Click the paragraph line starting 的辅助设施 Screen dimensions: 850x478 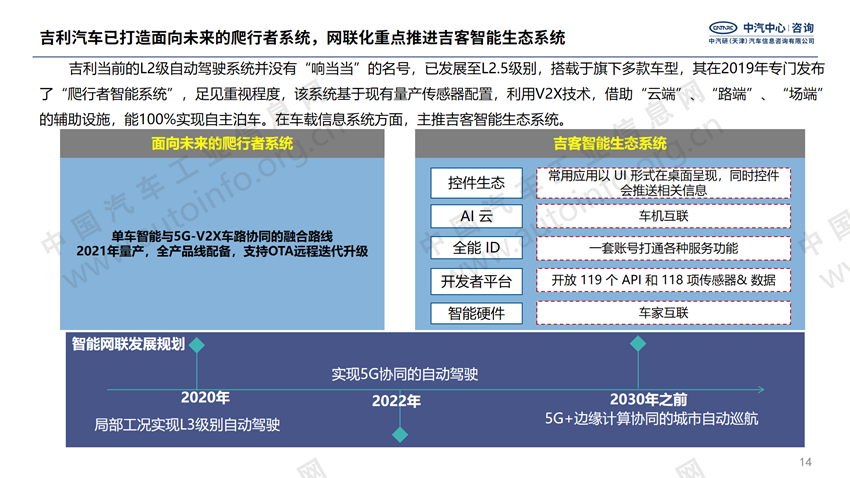pos(302,119)
